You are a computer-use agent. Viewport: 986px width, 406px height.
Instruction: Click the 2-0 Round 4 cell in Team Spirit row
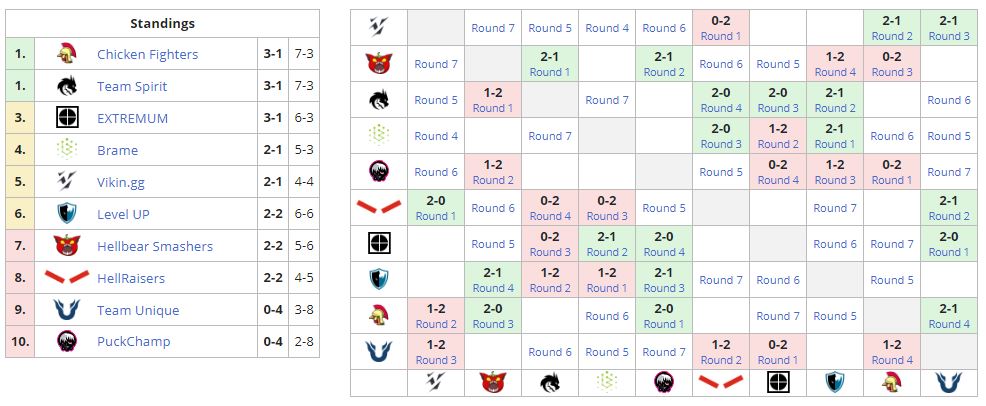pos(721,100)
